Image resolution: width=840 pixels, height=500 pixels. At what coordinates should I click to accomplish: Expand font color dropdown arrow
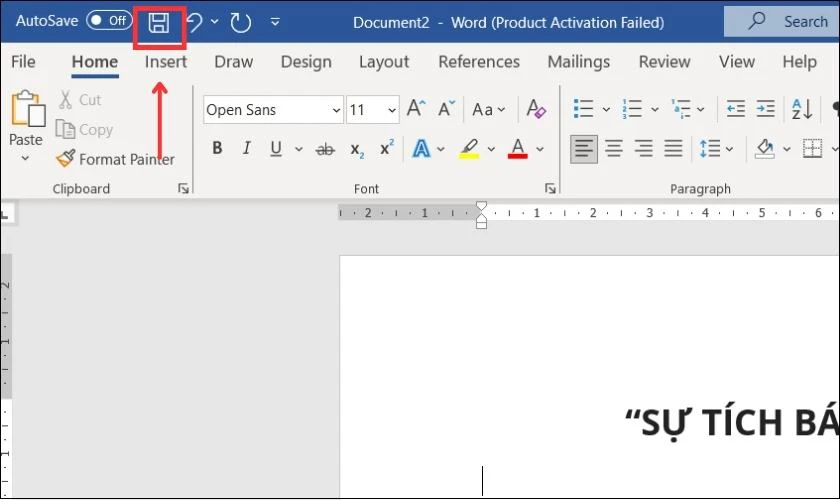click(x=540, y=150)
